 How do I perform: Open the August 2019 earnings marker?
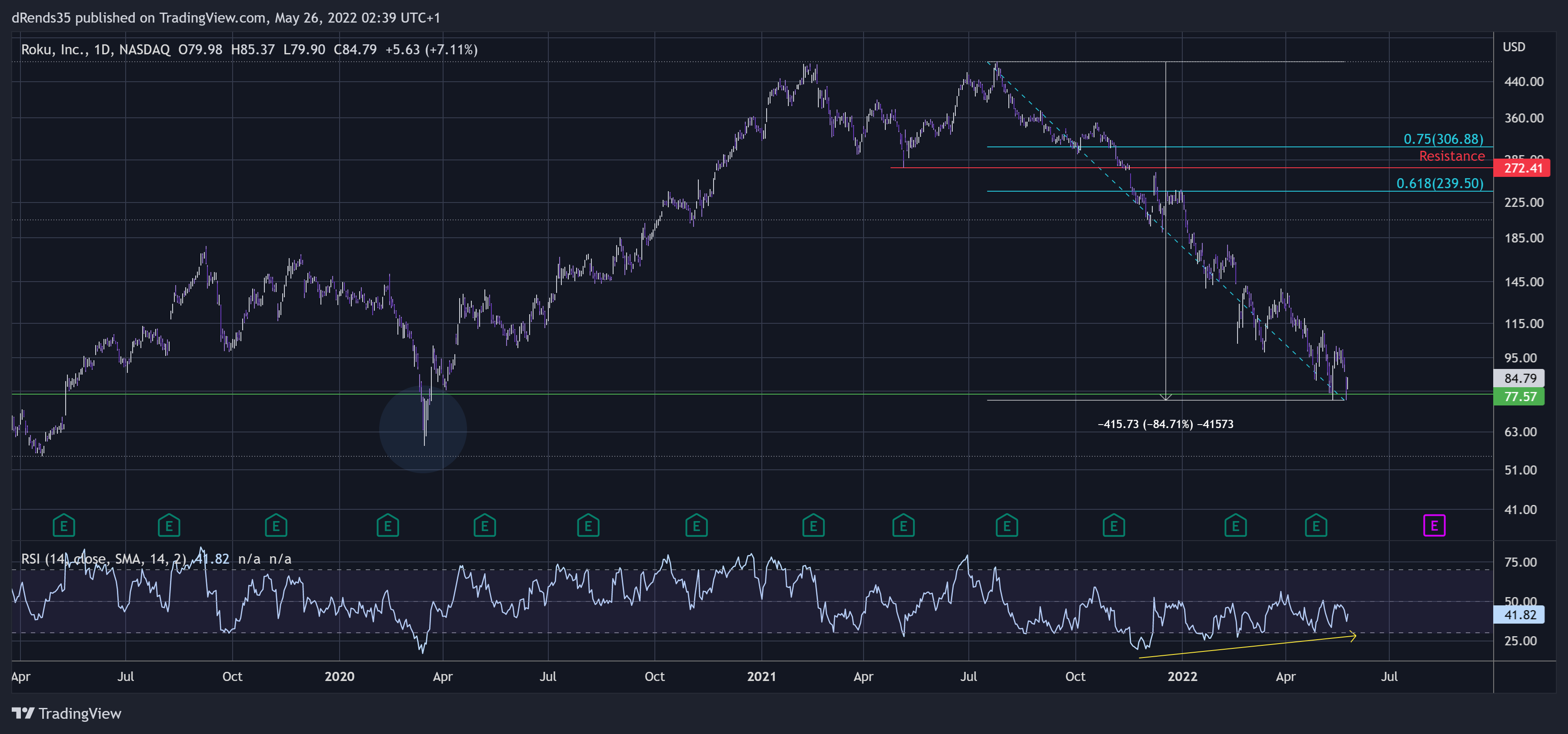(169, 525)
